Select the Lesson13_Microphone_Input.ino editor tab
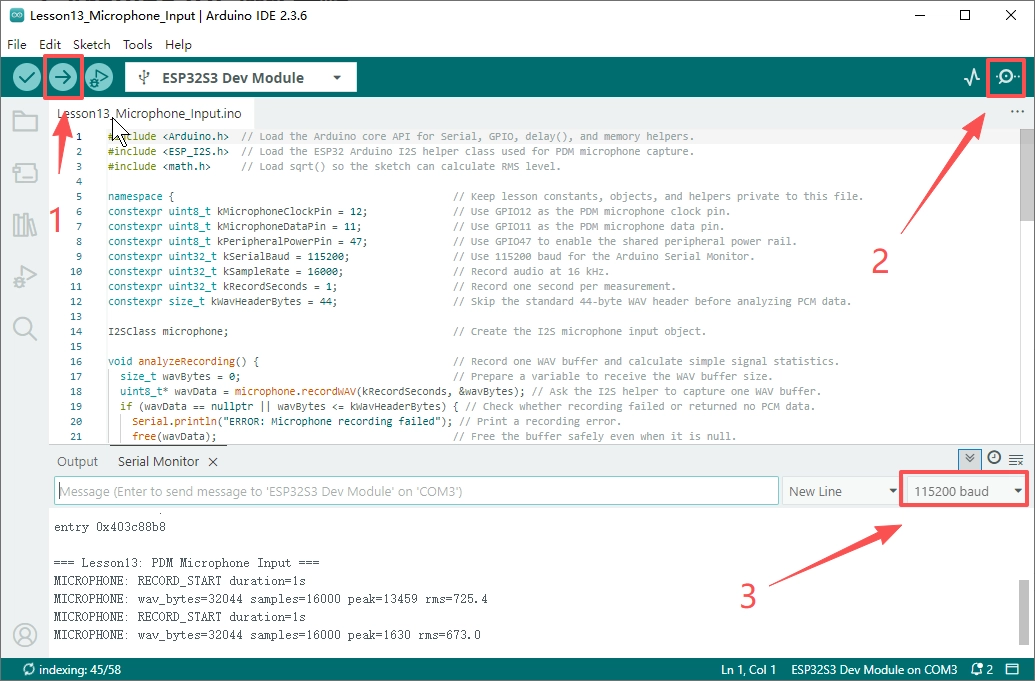 pyautogui.click(x=149, y=114)
